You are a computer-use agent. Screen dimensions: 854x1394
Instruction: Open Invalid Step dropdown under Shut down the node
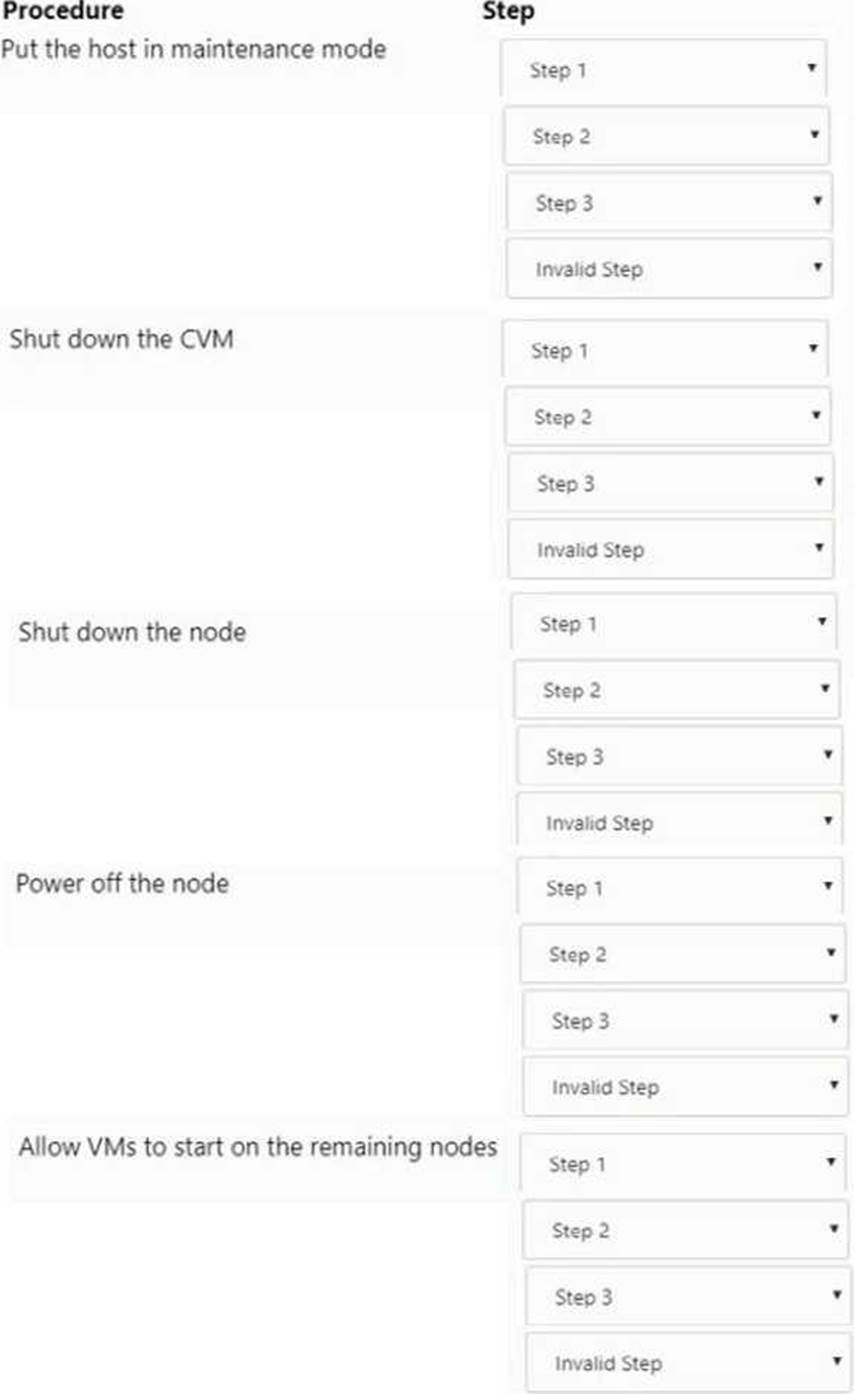[679, 823]
